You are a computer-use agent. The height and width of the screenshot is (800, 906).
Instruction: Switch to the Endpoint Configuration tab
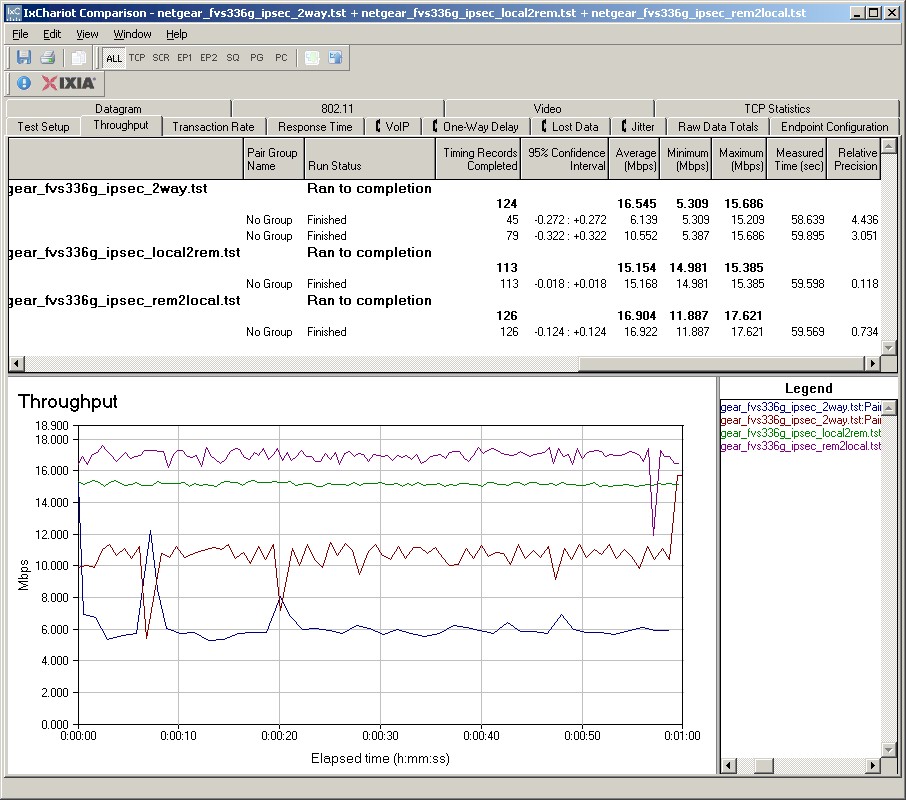click(x=834, y=126)
